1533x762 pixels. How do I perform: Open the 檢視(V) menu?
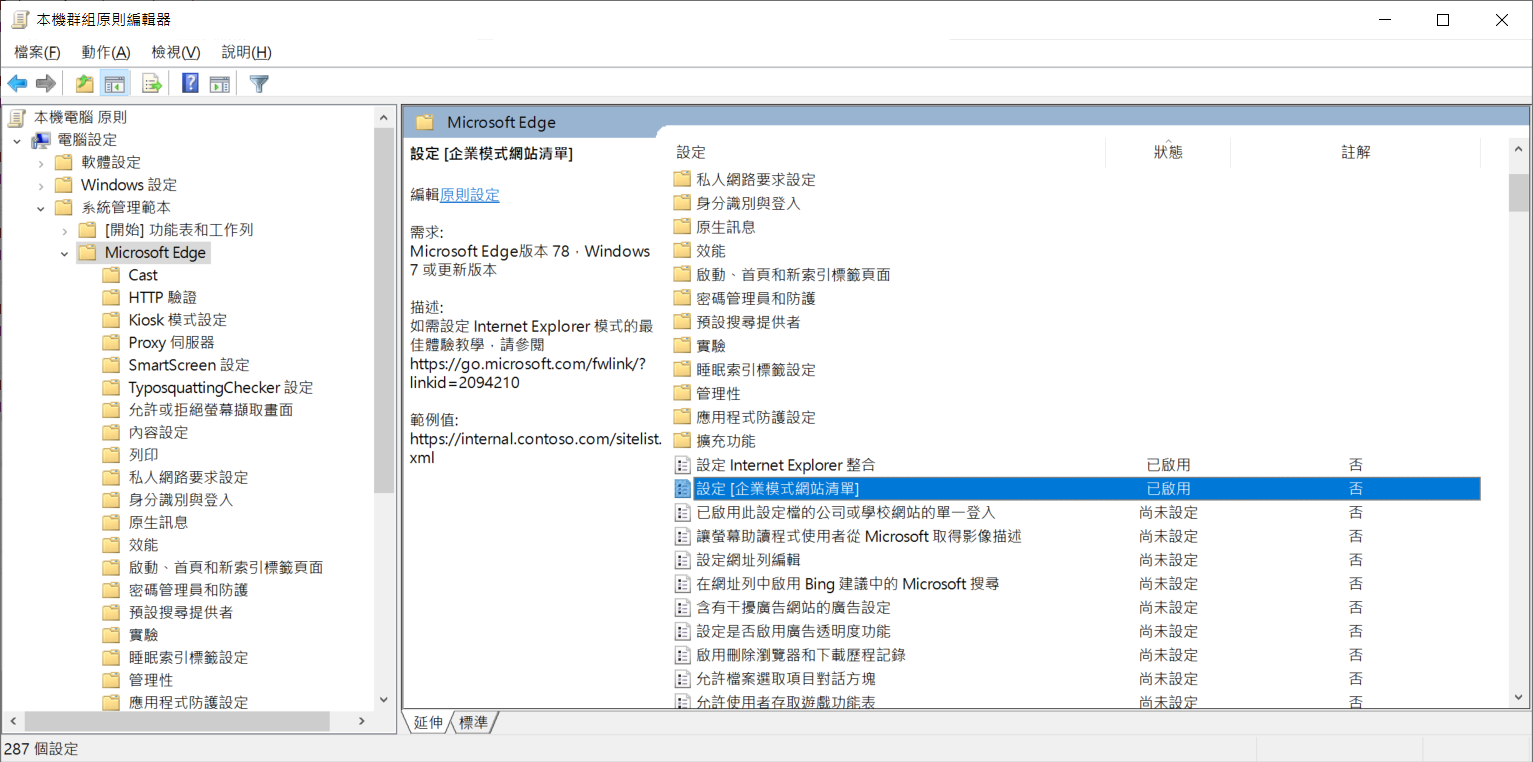[x=175, y=52]
